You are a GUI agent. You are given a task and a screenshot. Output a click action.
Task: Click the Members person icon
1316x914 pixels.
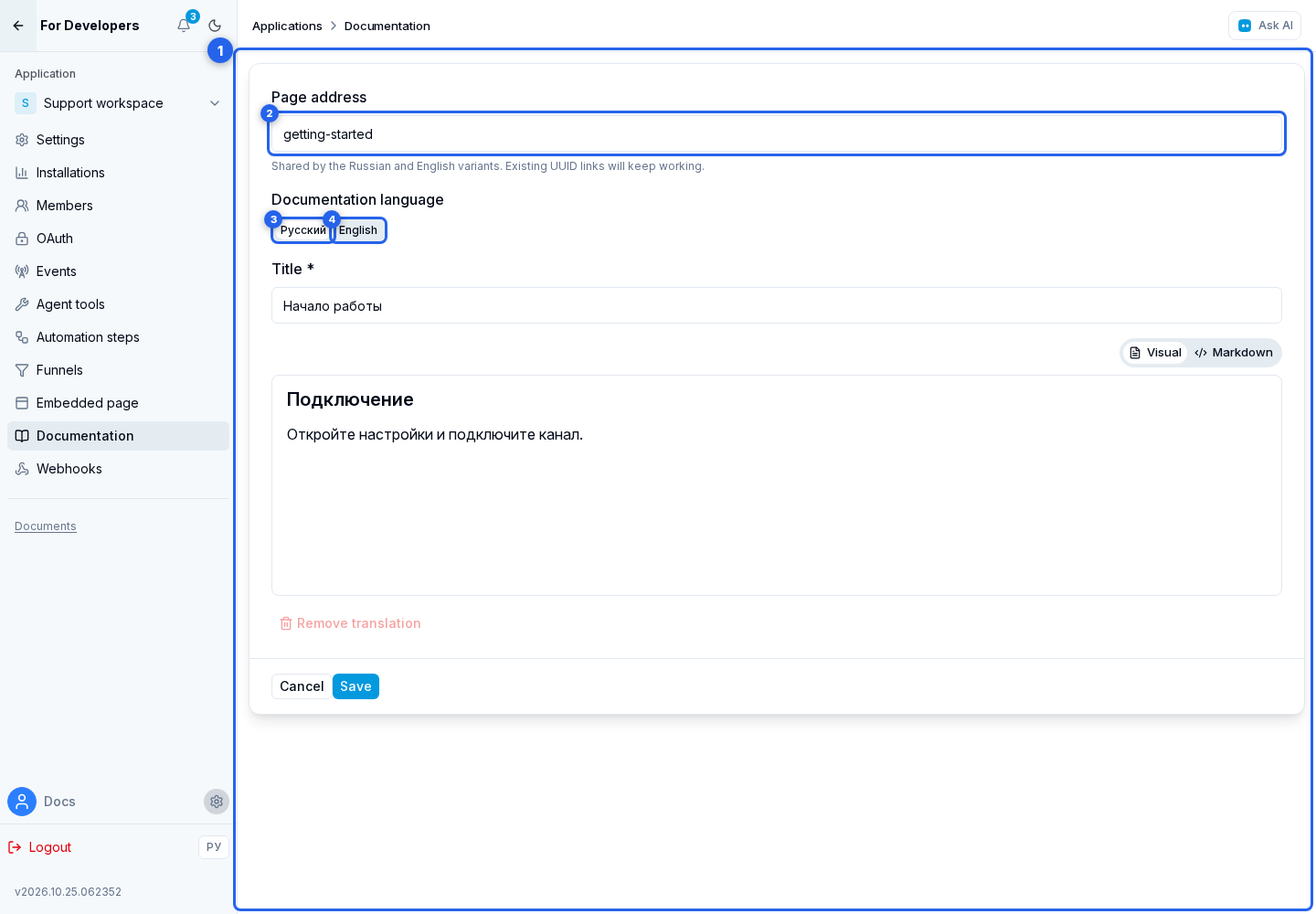point(22,206)
